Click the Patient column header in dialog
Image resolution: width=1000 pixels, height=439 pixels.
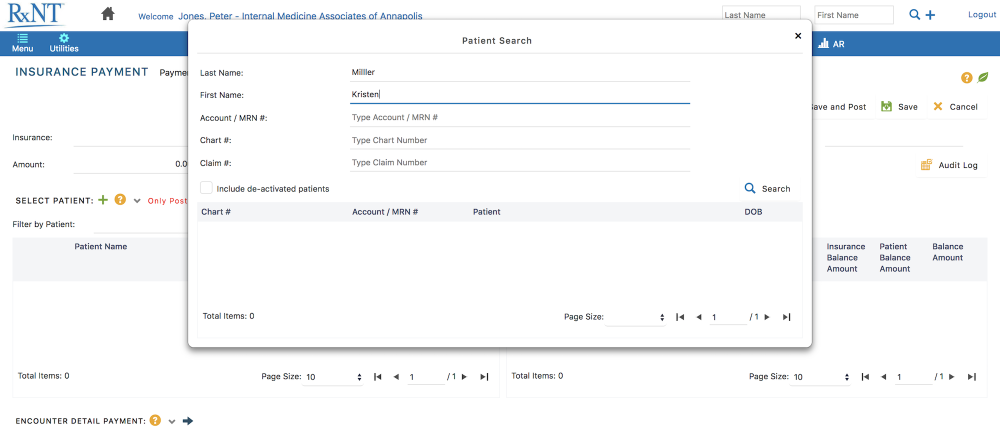tap(487, 211)
